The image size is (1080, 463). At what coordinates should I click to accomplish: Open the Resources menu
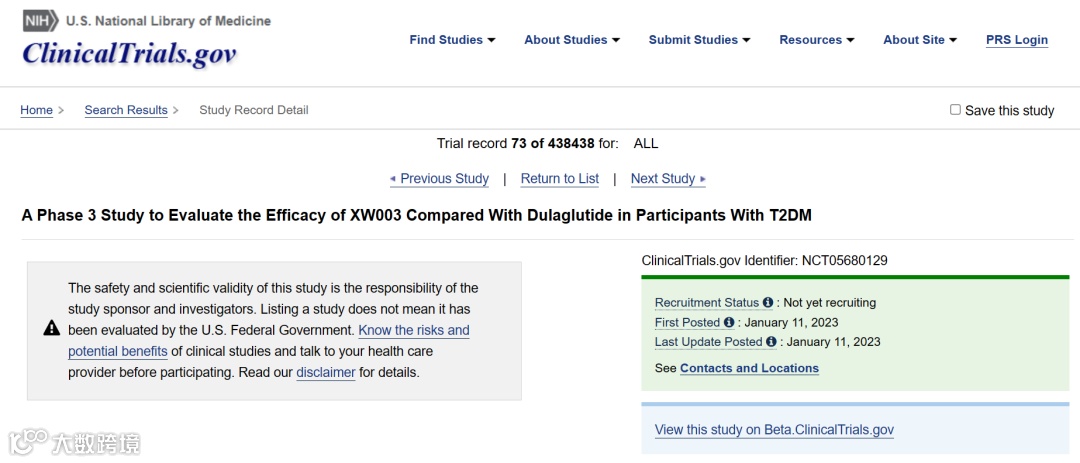coord(817,40)
